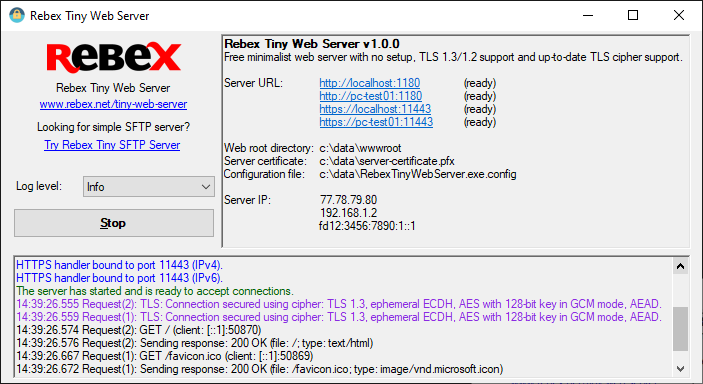
Task: Open the https://pc-test01:11443 URL
Action: pyautogui.click(x=376, y=122)
